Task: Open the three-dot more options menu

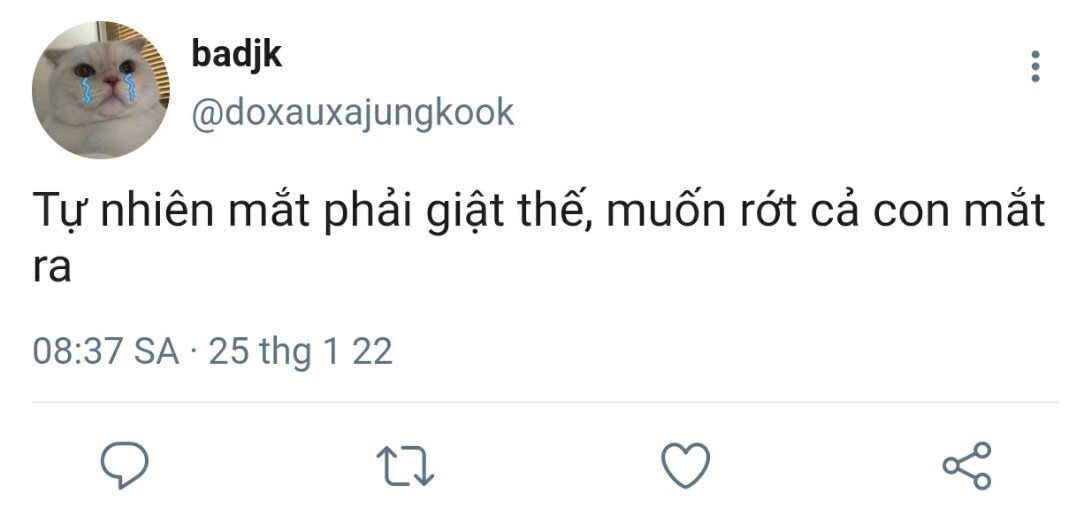Action: (1035, 67)
